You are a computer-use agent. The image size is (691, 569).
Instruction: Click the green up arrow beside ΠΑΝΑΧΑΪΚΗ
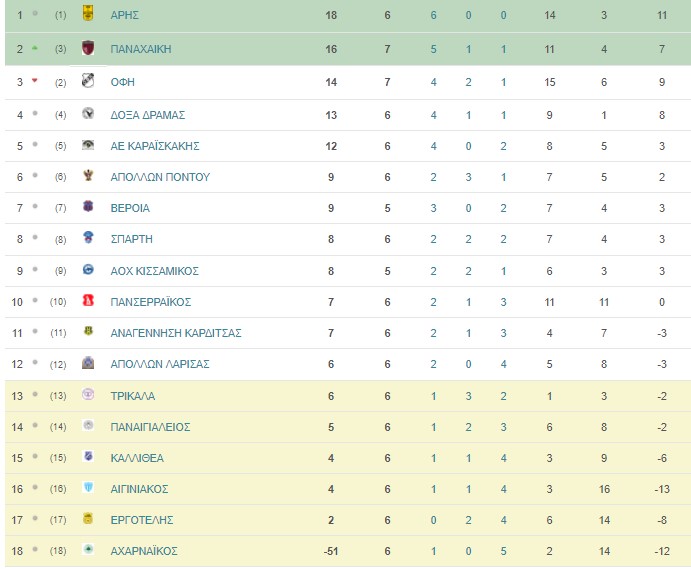click(x=35, y=48)
